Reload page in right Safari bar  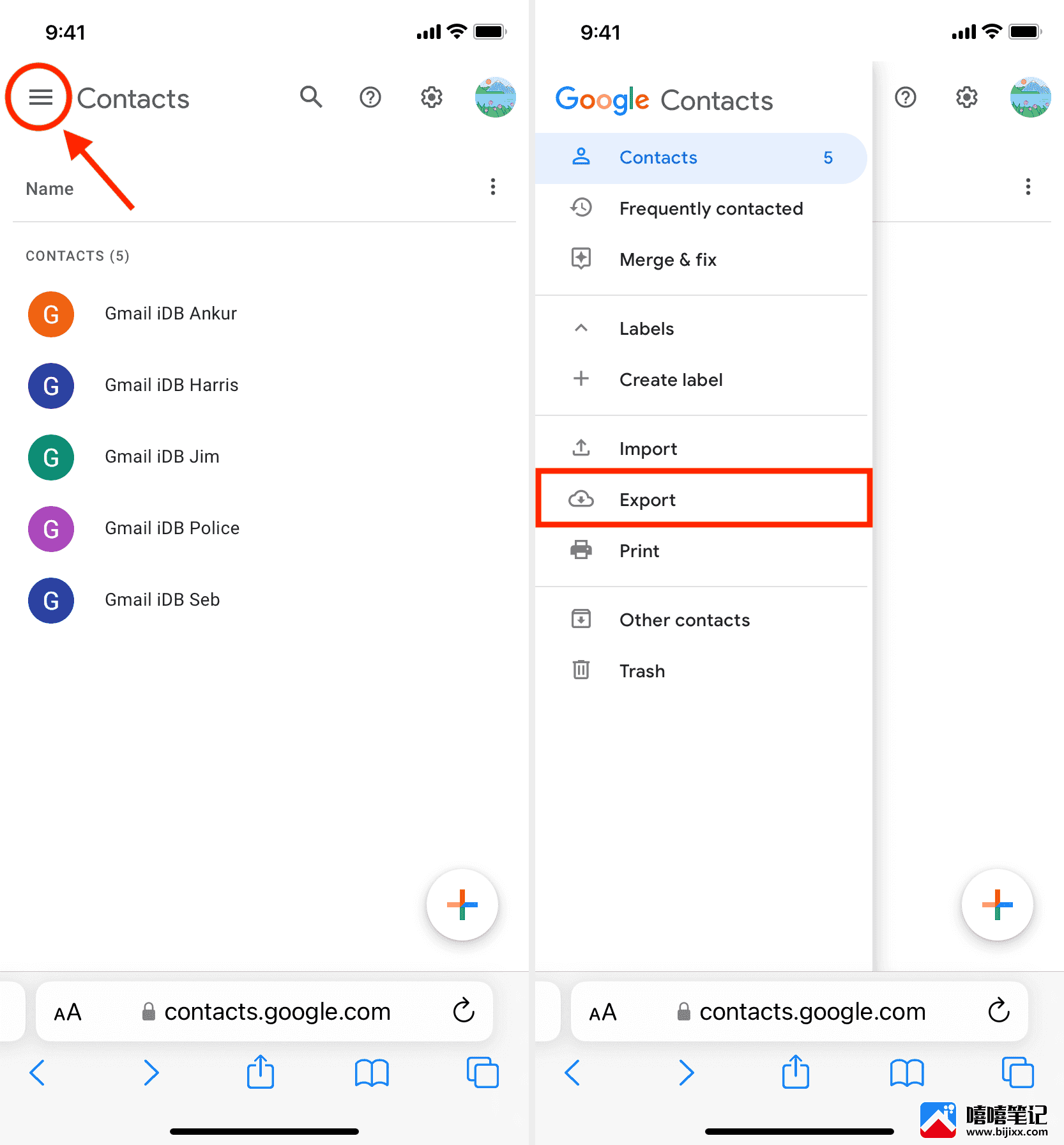(x=999, y=1011)
